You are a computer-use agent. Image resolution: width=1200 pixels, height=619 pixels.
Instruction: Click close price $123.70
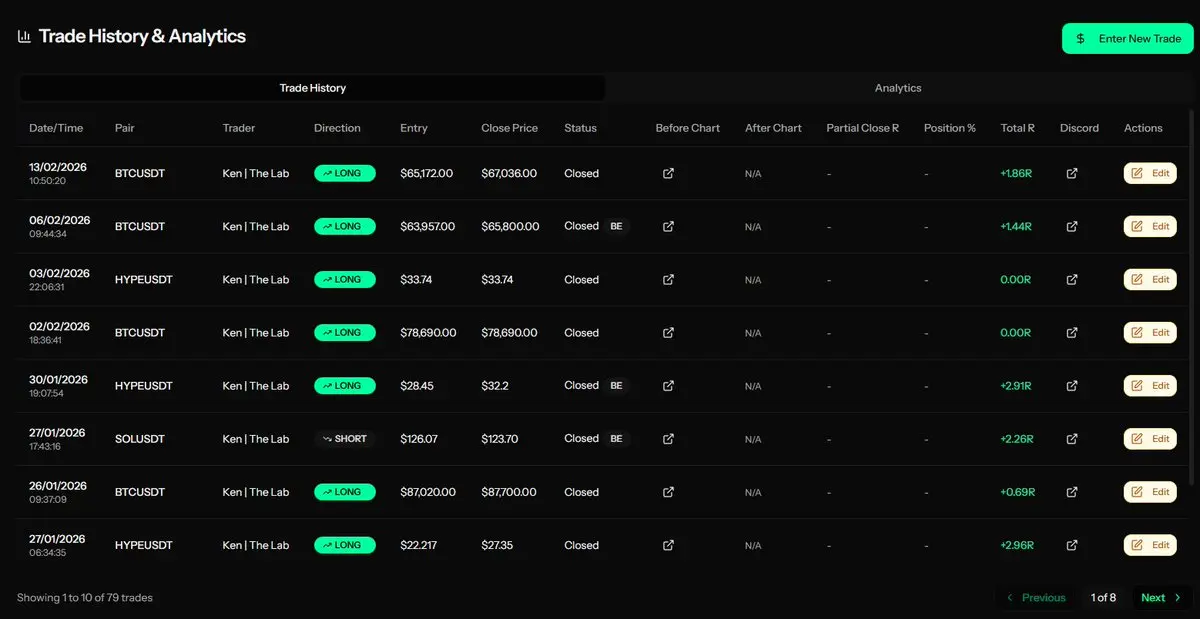coord(500,439)
